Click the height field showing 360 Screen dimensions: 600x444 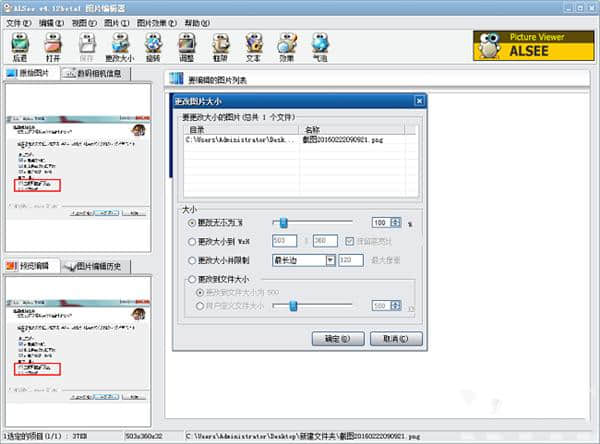(x=325, y=241)
